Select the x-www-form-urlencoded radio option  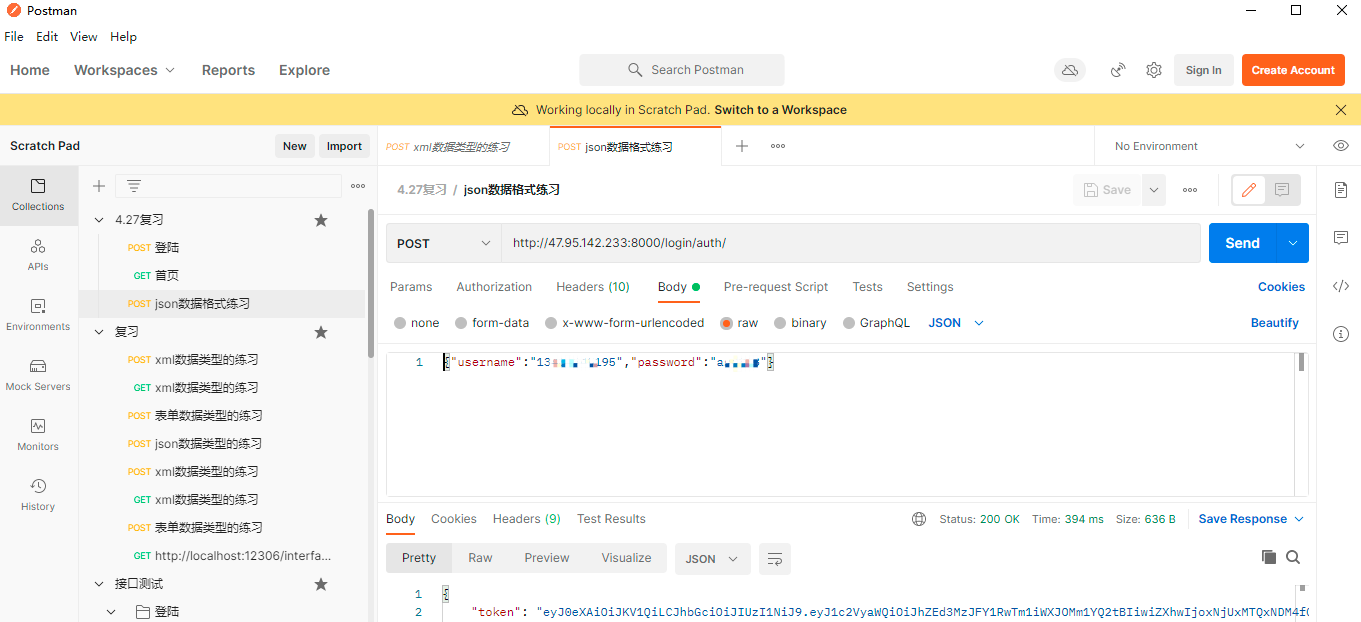click(551, 323)
